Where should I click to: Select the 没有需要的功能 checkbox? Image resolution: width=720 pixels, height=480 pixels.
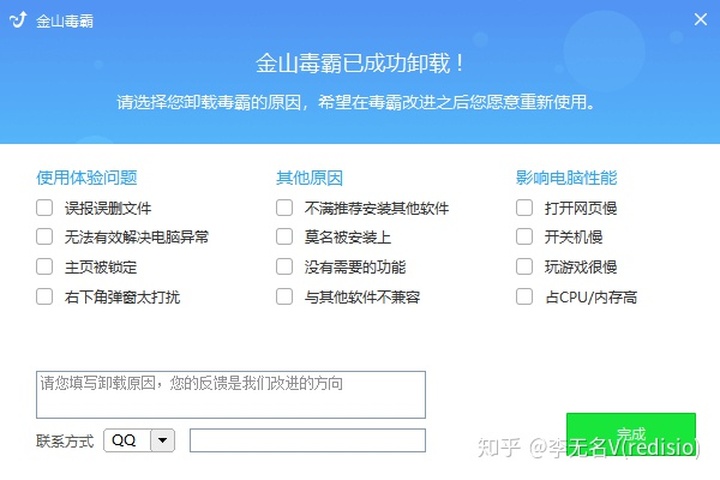click(x=284, y=266)
